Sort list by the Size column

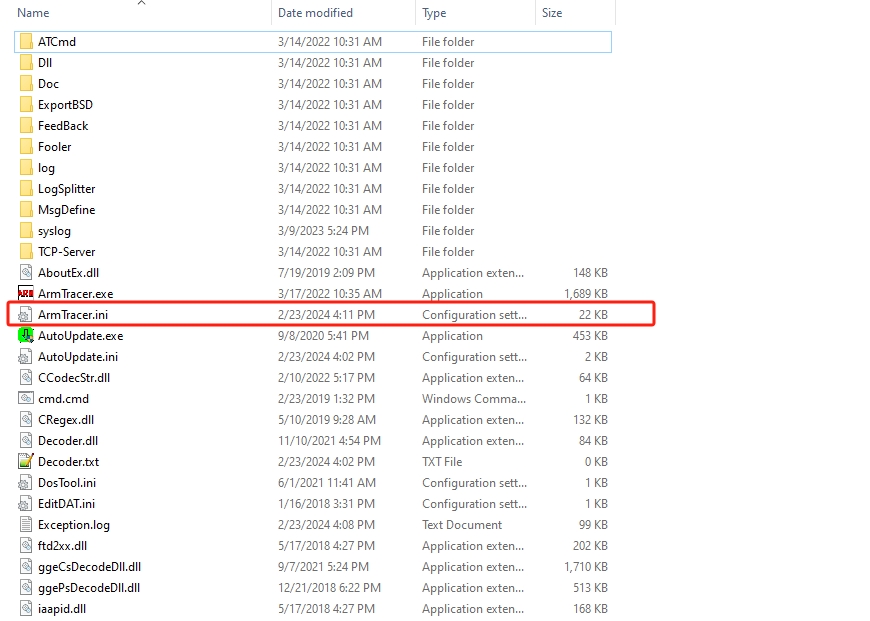[x=552, y=13]
